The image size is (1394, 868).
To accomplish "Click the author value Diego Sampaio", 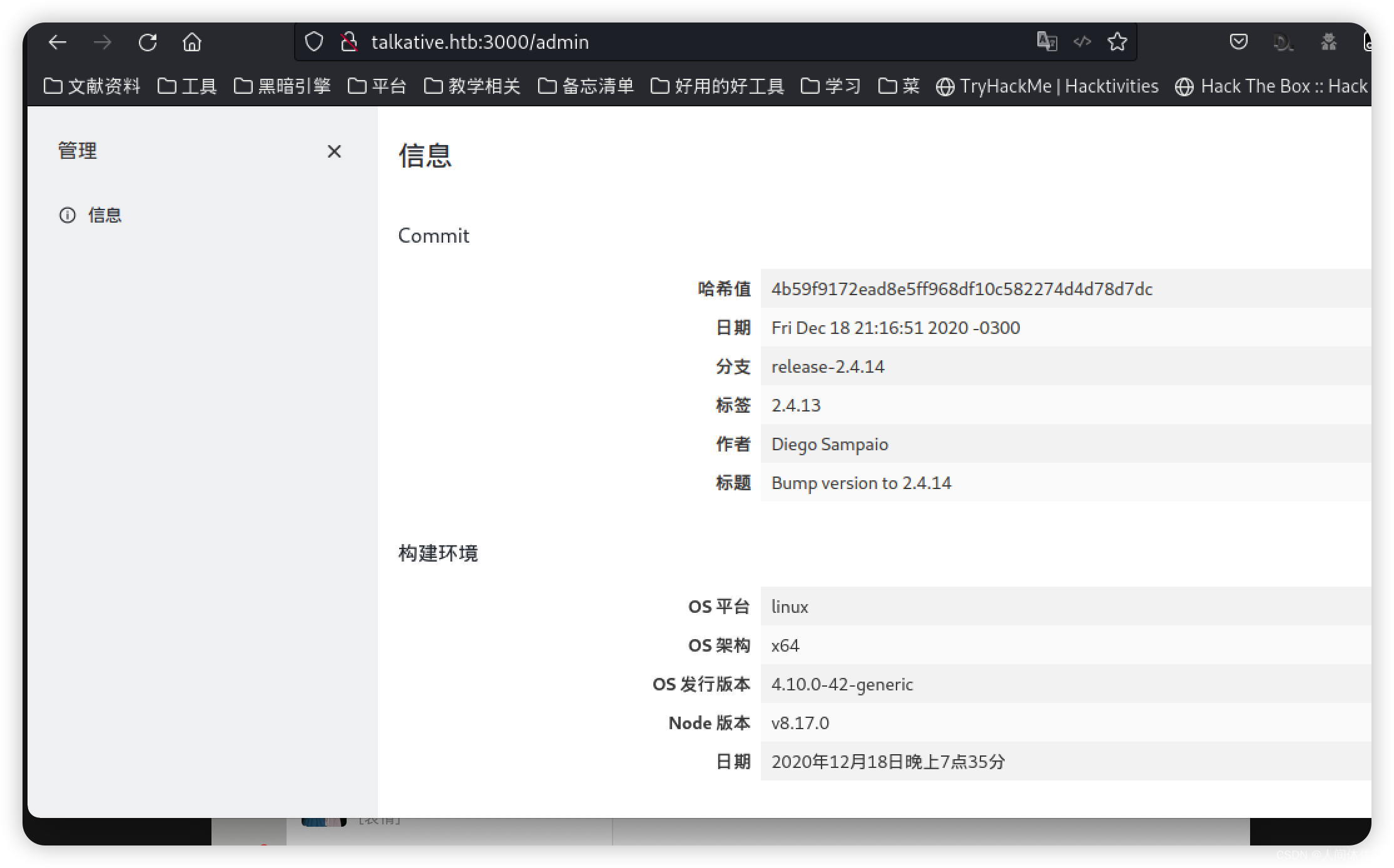I will 830,444.
